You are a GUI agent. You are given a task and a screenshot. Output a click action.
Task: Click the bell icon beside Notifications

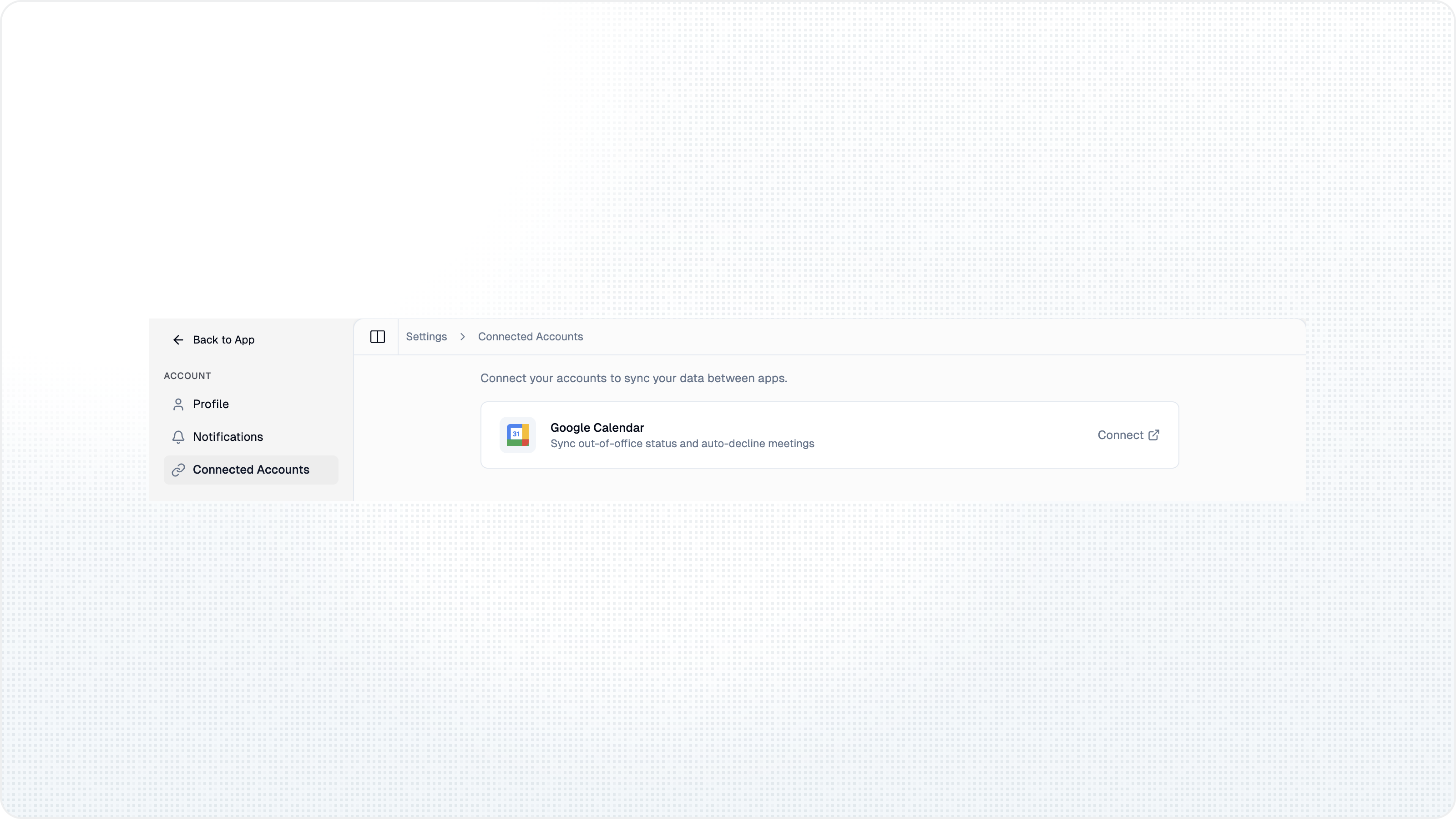tap(178, 437)
